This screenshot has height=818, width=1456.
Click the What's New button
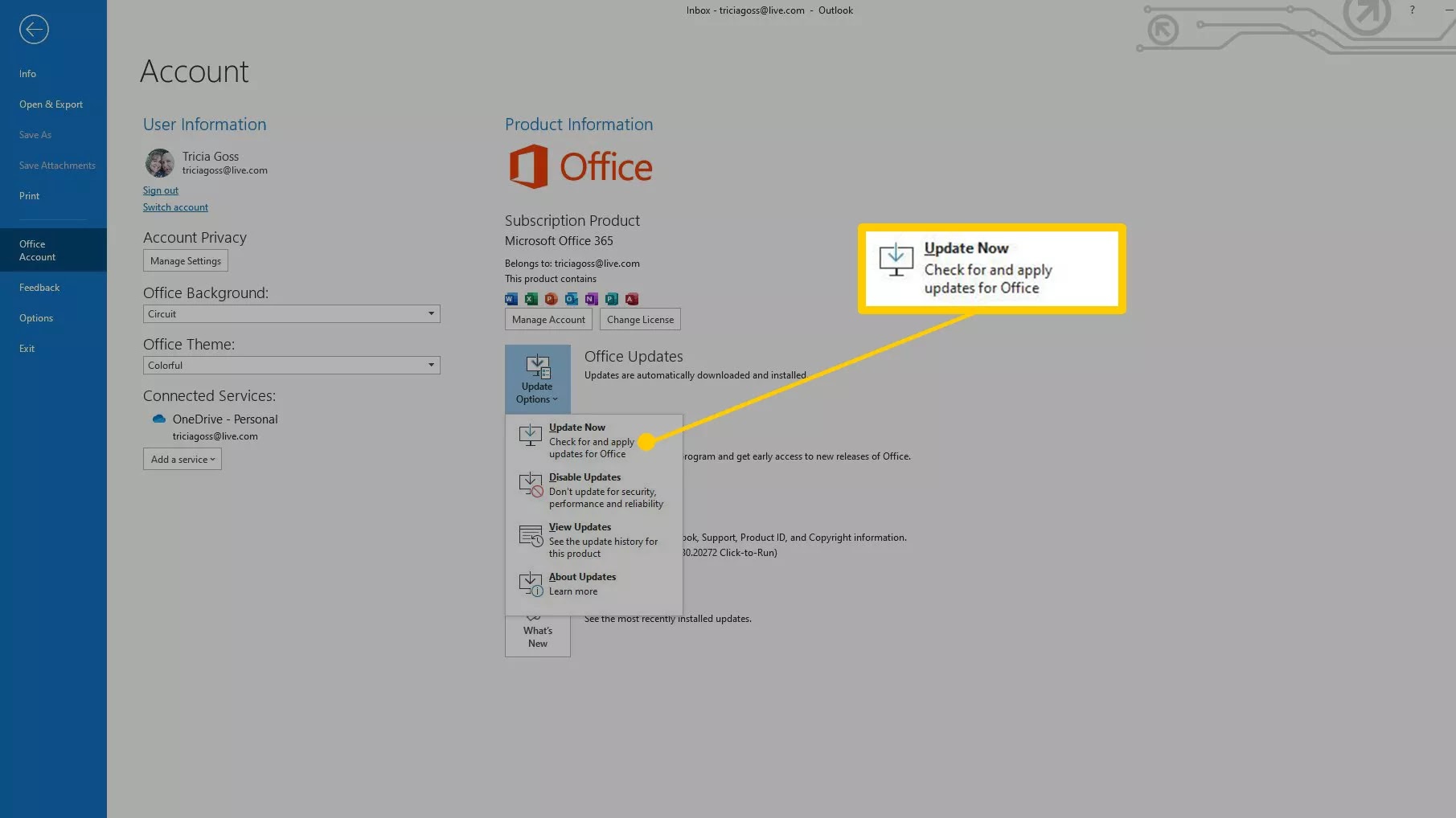coord(538,636)
